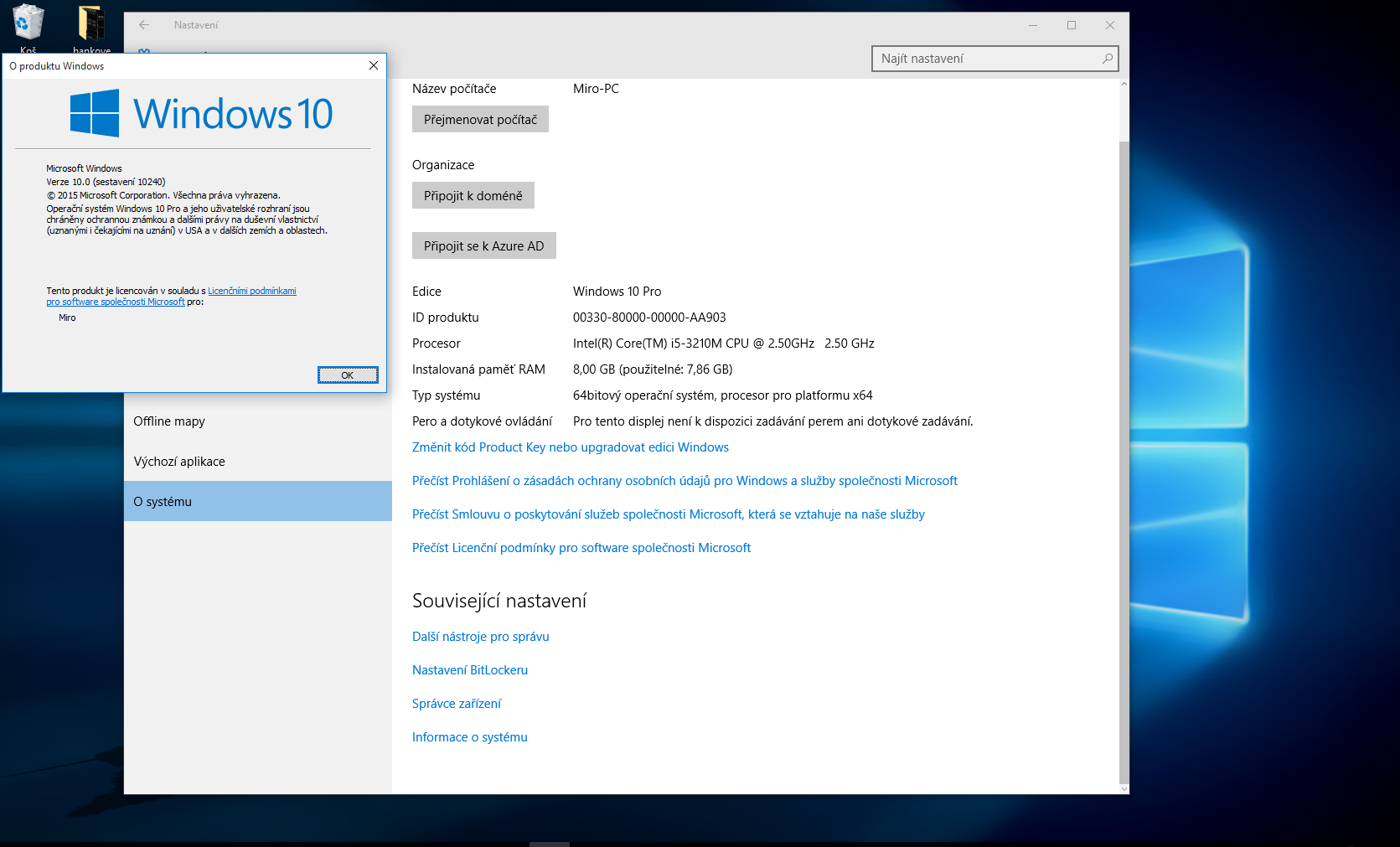Open privacy statement link Přečíst Prohlášení

click(x=685, y=481)
